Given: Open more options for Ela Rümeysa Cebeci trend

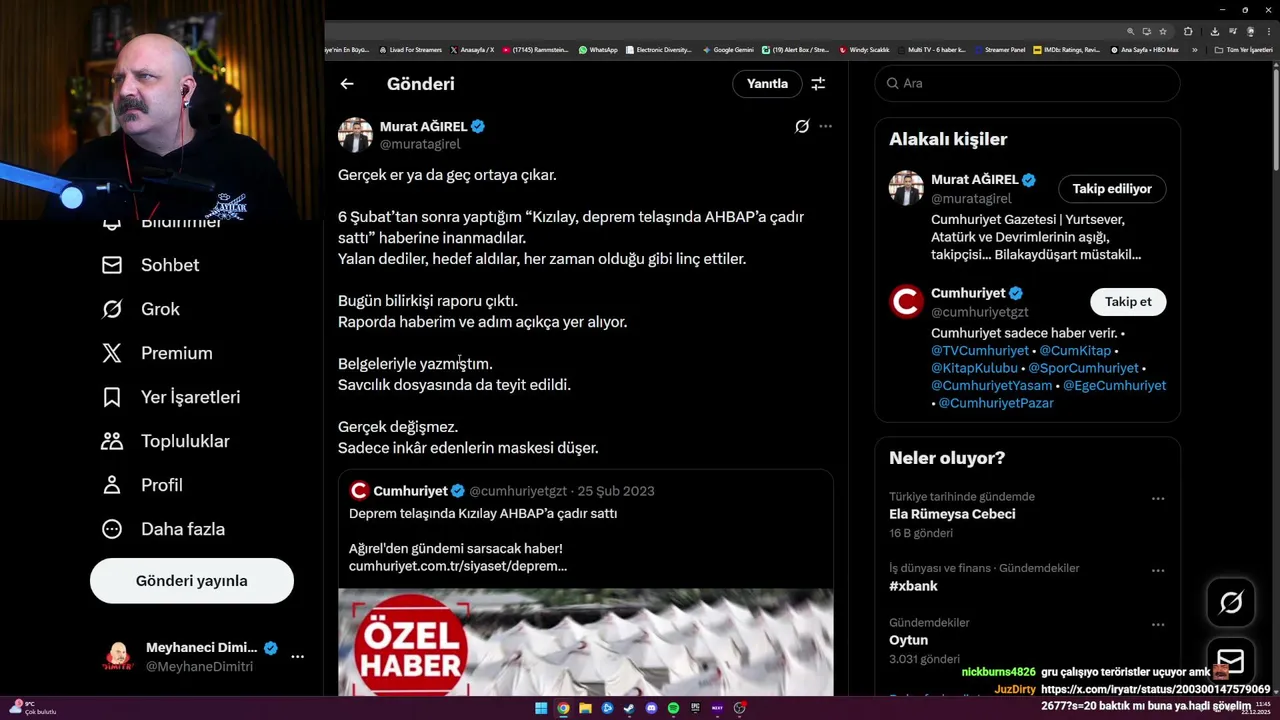Looking at the screenshot, I should [1158, 498].
